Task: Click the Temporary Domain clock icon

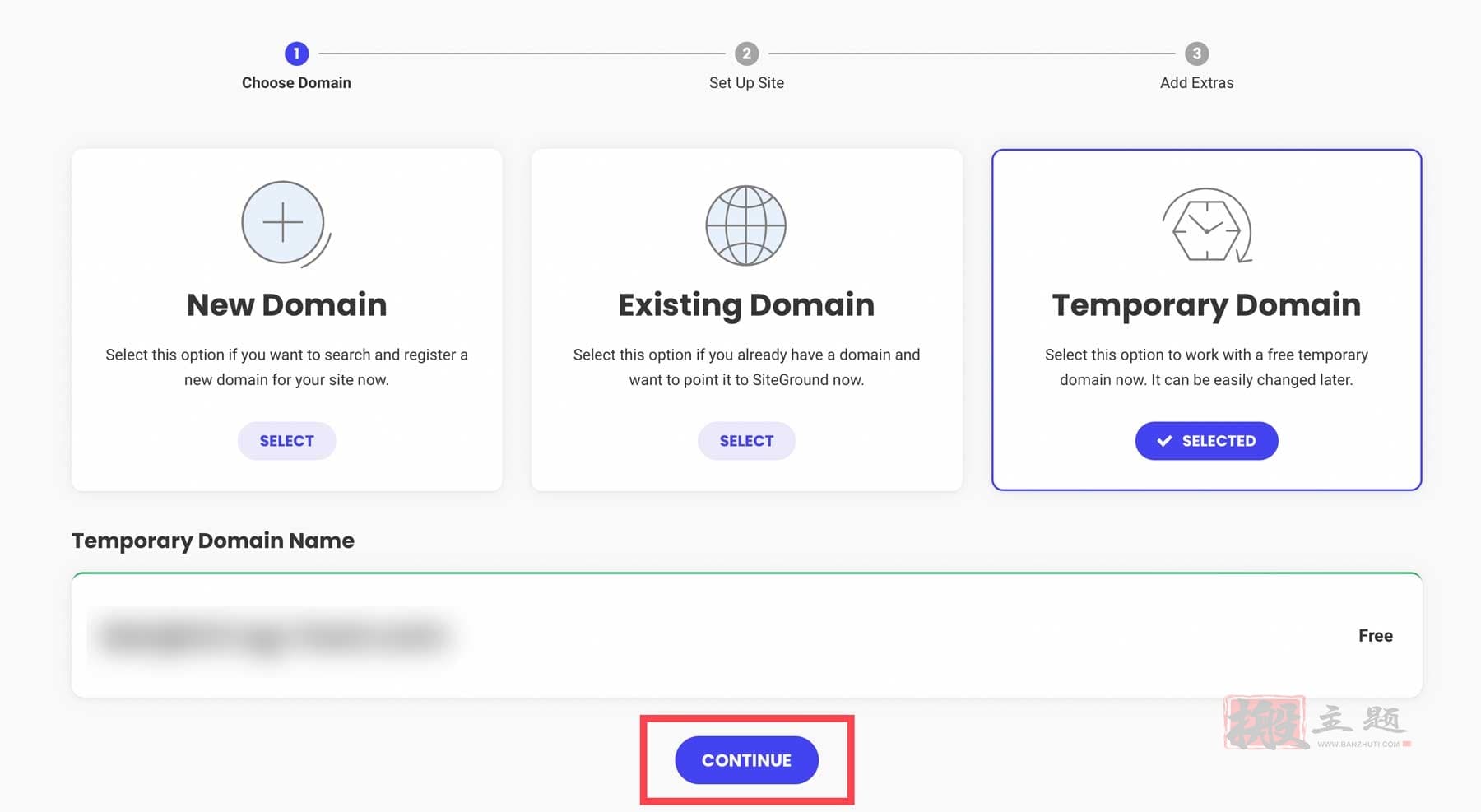Action: pyautogui.click(x=1207, y=225)
